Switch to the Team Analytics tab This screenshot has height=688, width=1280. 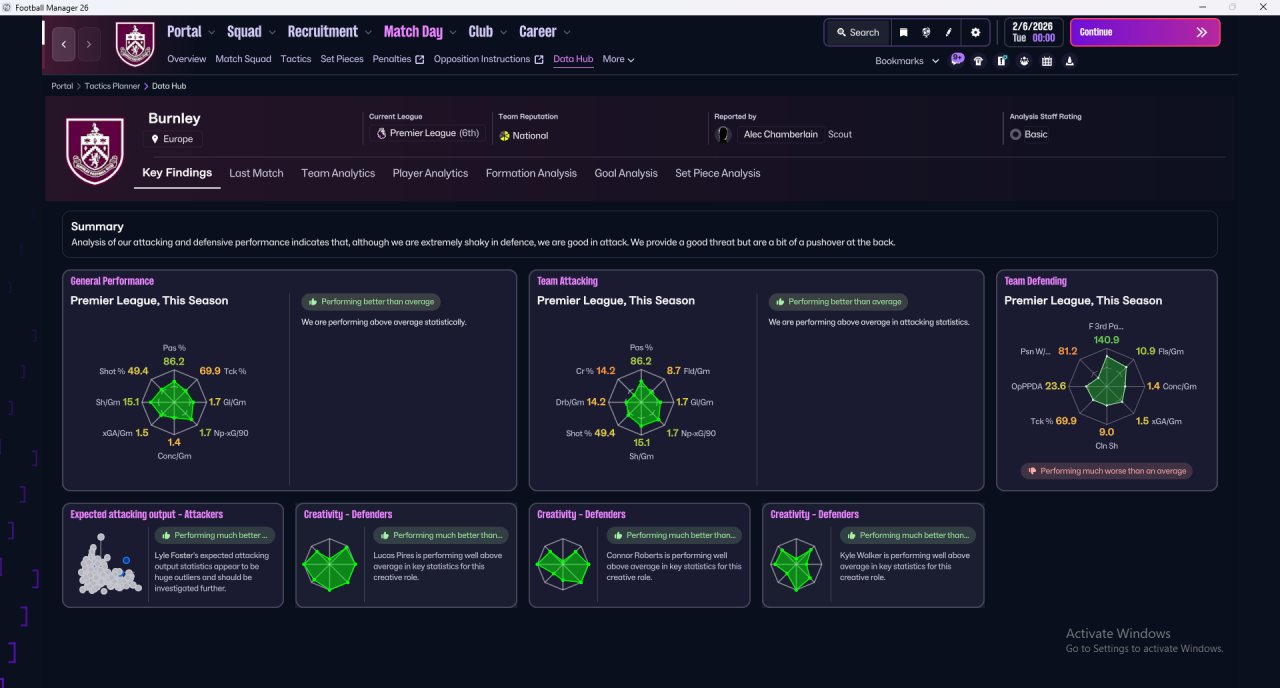[338, 173]
